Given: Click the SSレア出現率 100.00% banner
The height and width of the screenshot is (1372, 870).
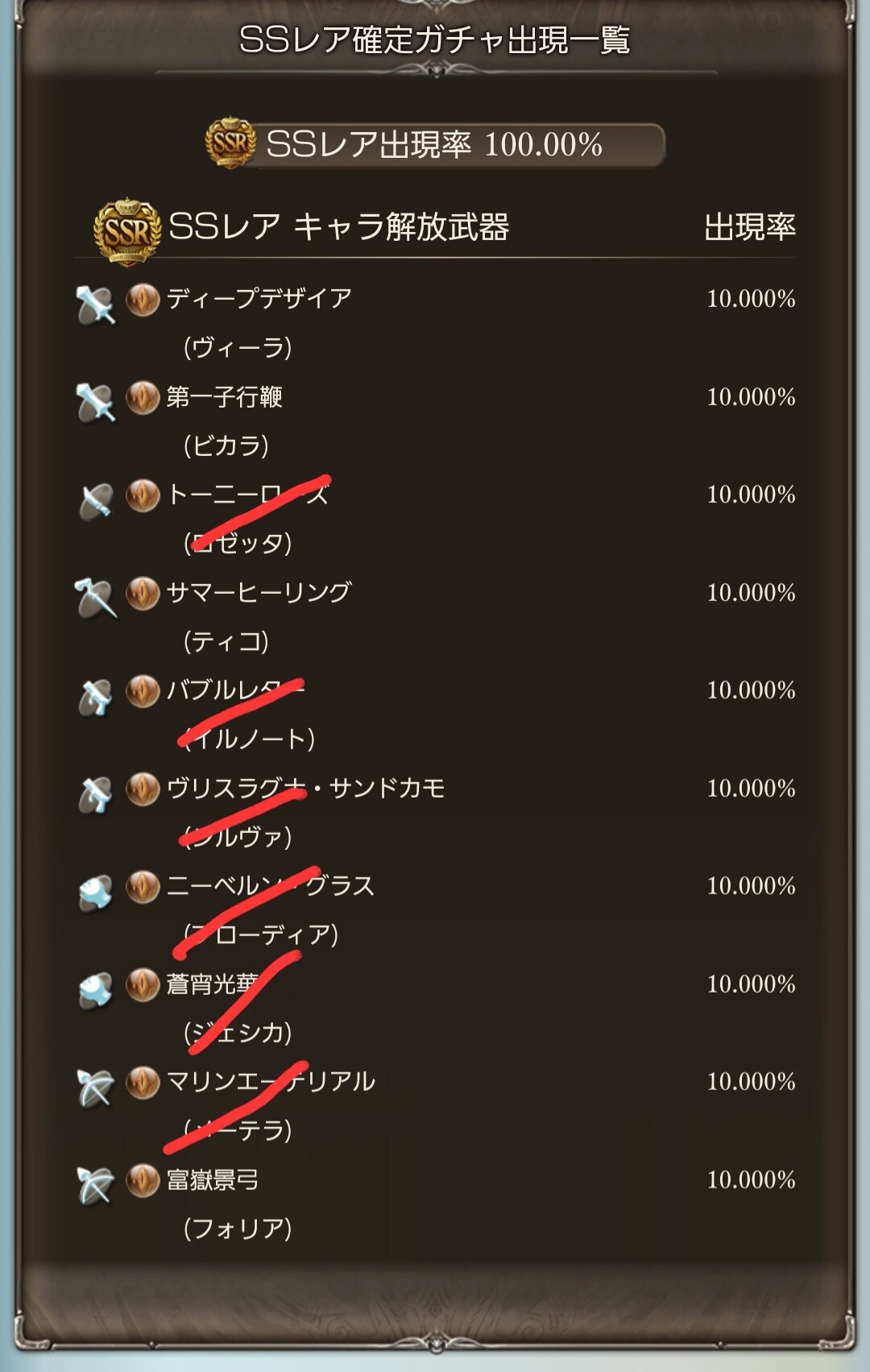Looking at the screenshot, I should 435,145.
